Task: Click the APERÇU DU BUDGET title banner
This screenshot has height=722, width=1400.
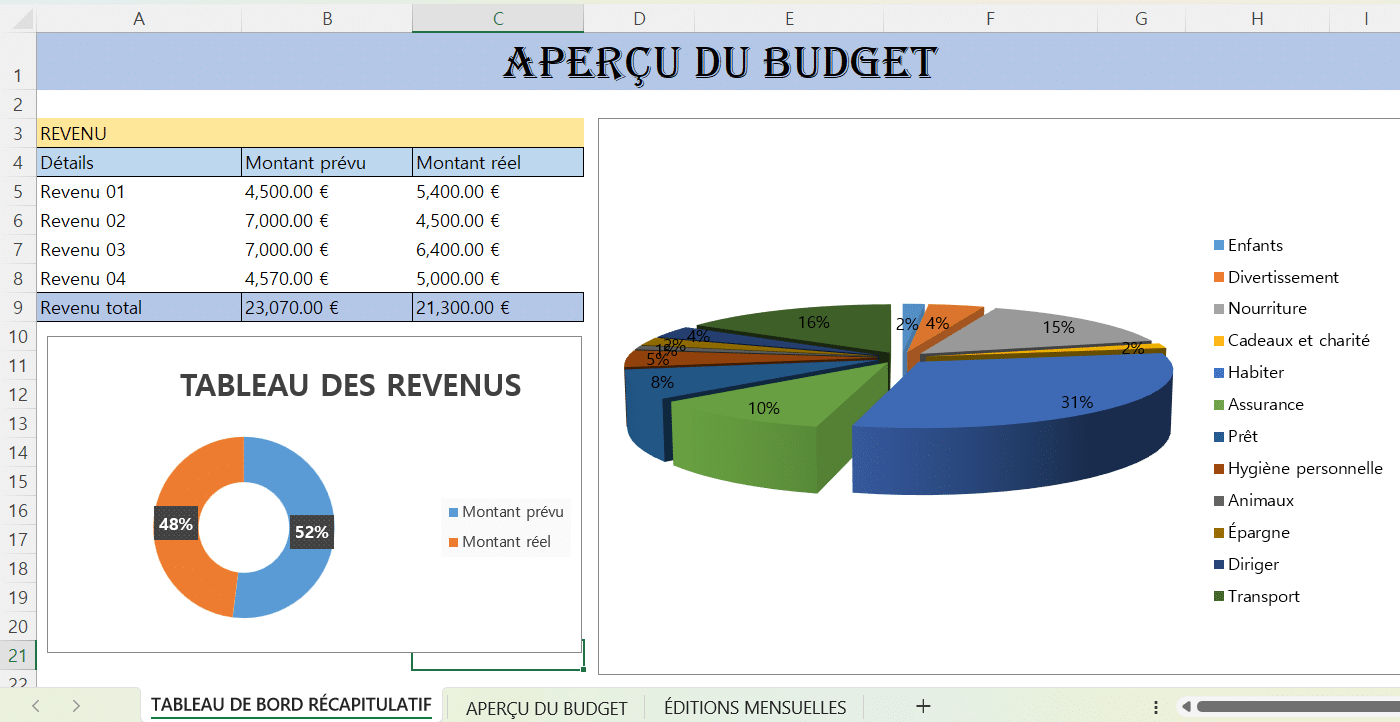Action: 716,61
